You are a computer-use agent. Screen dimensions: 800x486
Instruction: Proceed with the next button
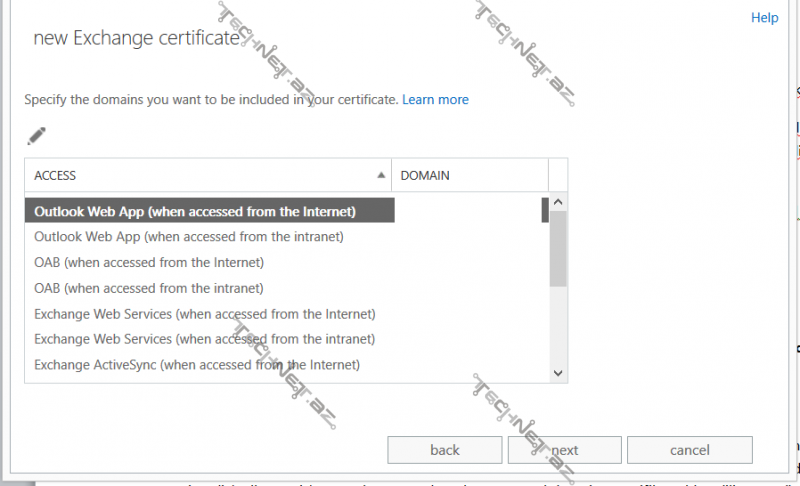(565, 450)
